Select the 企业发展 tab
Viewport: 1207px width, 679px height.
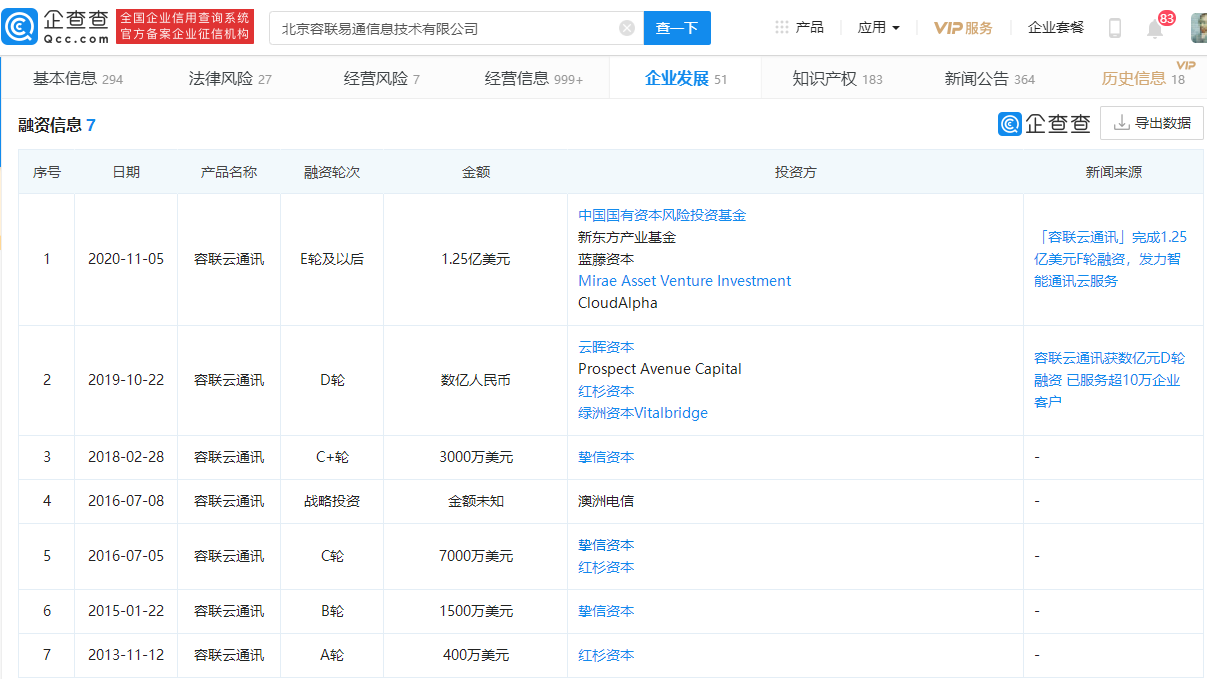tap(686, 78)
